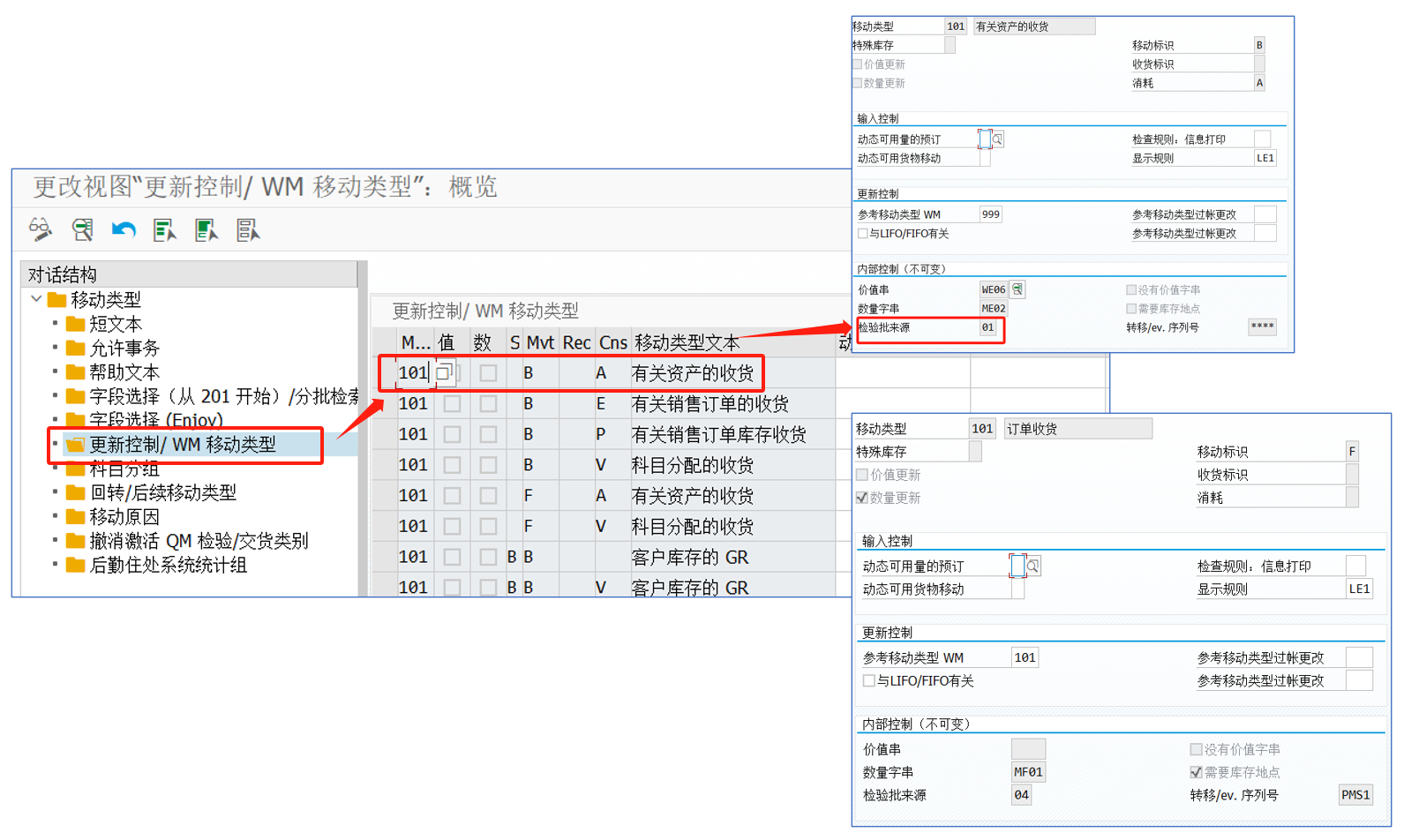The height and width of the screenshot is (840, 1404).
Task: Toggle display/change mode with the glasses-pencil icon
Action: (x=41, y=229)
